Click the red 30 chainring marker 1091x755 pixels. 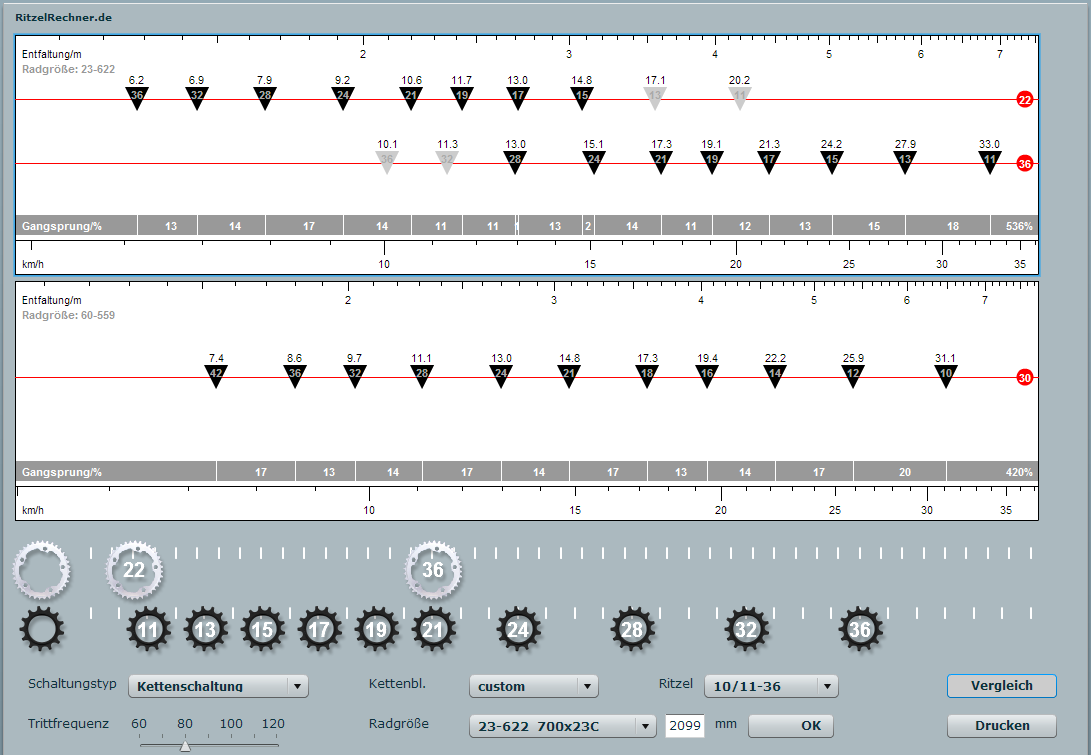click(1024, 378)
